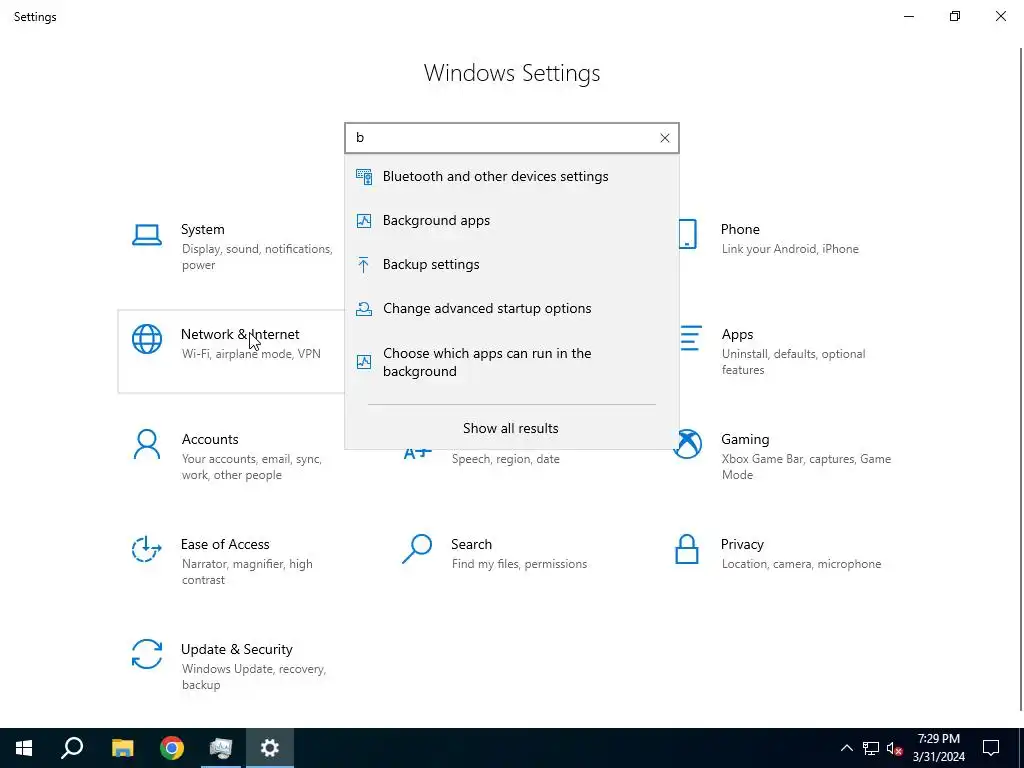The width and height of the screenshot is (1024, 768).
Task: Open the System category title
Action: tap(202, 229)
